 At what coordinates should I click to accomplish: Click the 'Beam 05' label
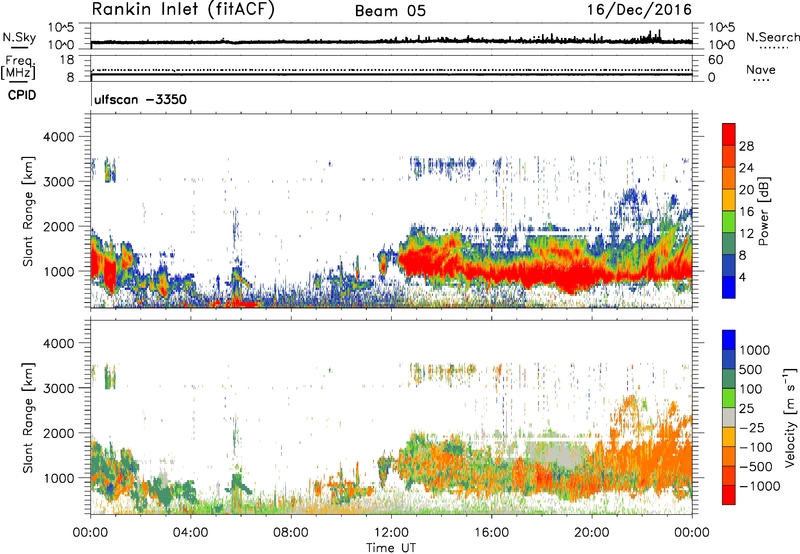pos(390,11)
